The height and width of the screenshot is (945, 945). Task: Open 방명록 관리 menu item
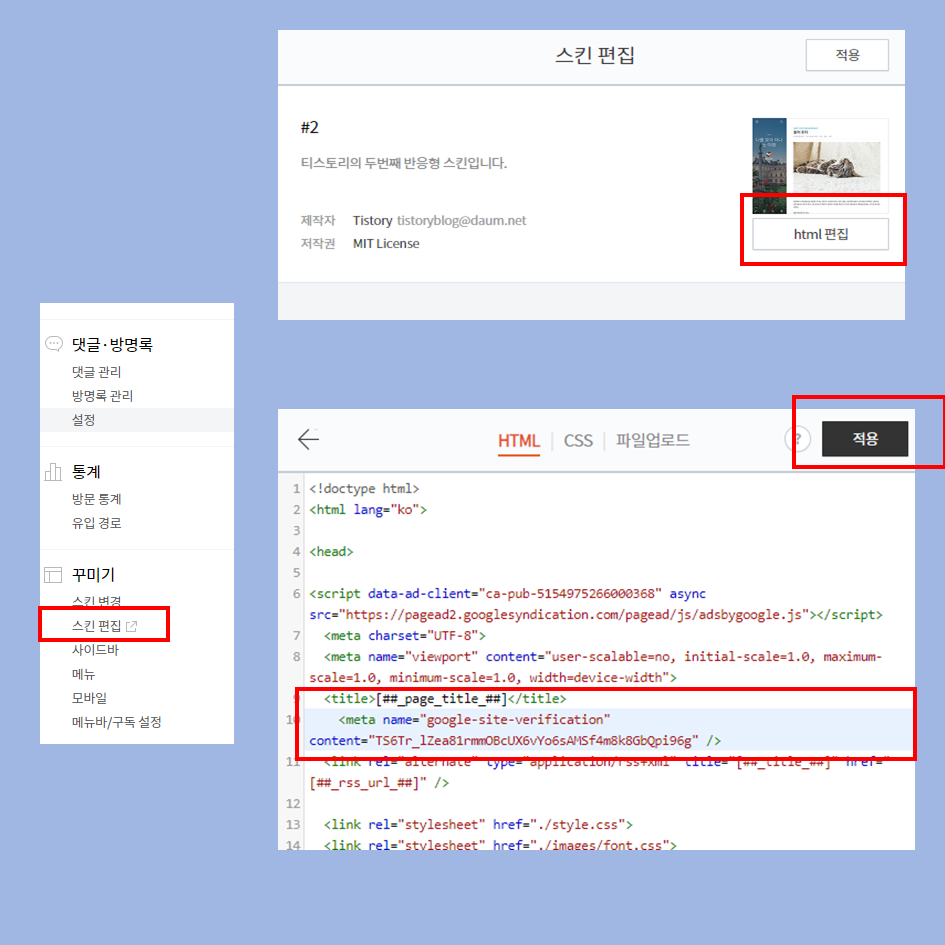click(102, 396)
